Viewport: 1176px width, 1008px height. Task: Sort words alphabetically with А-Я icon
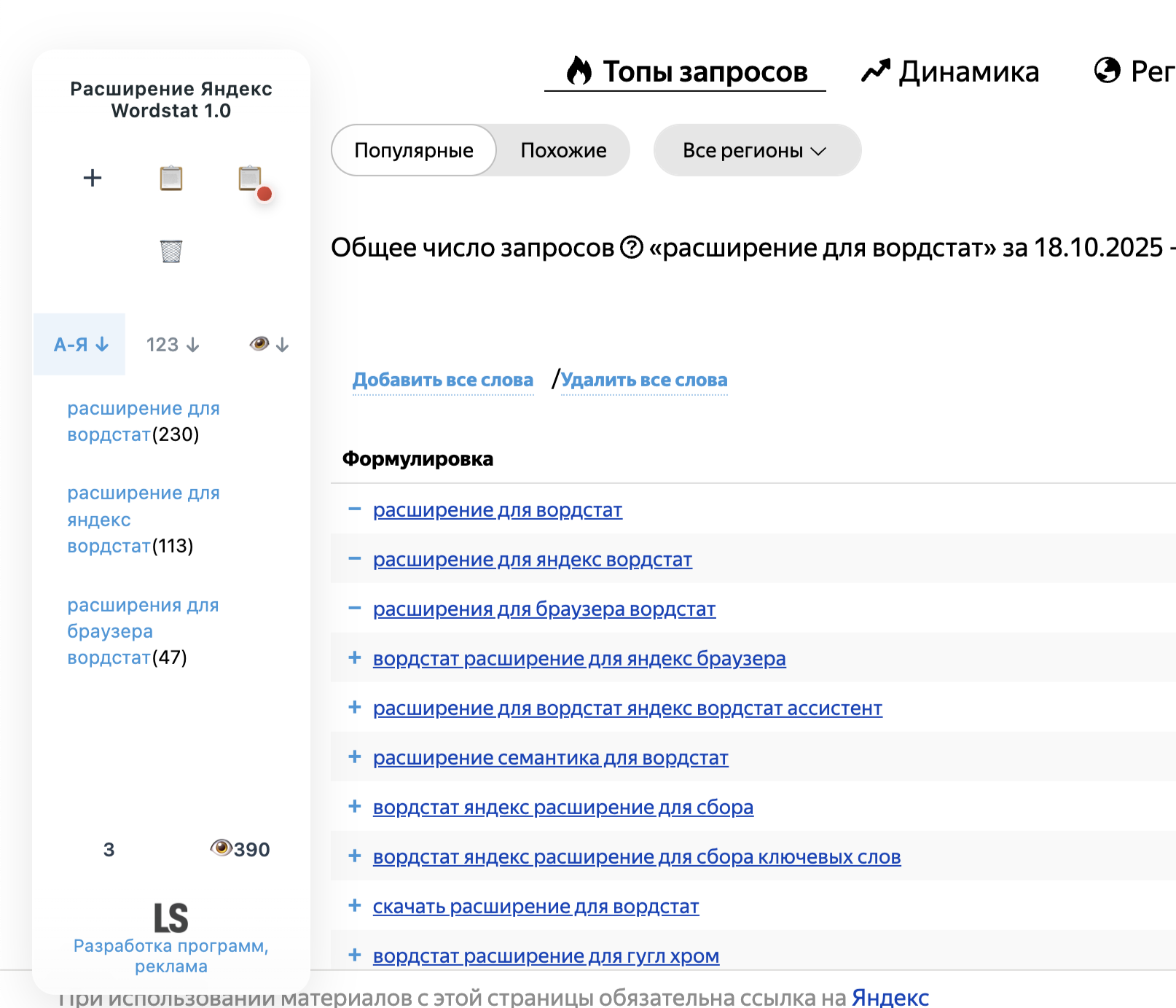[79, 344]
